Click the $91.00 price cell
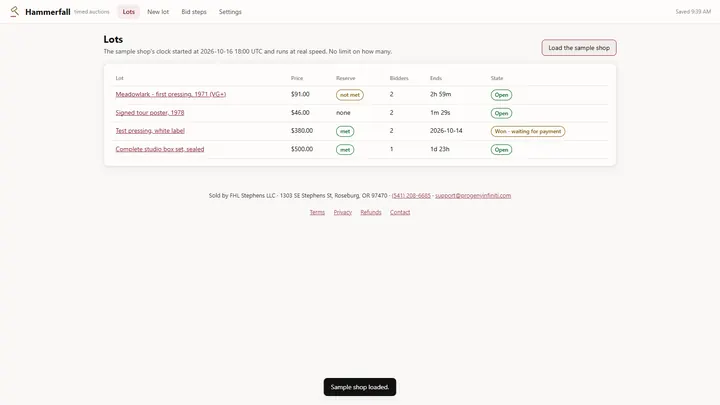 coord(300,94)
